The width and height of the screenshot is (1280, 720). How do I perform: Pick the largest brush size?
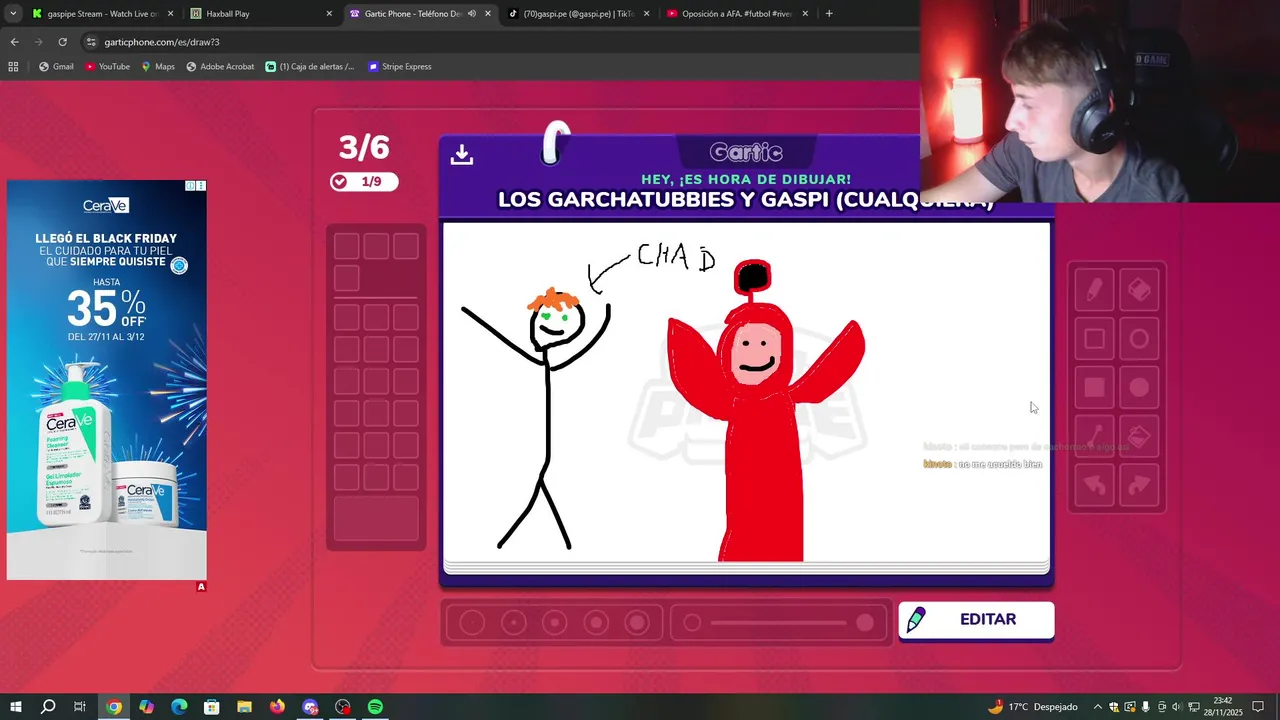point(637,623)
